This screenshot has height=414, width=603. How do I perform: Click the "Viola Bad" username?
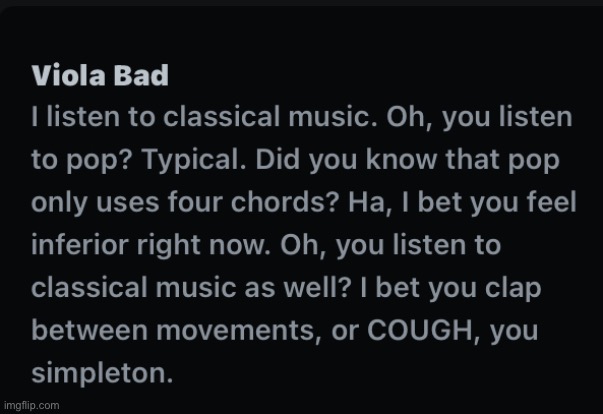click(x=99, y=76)
